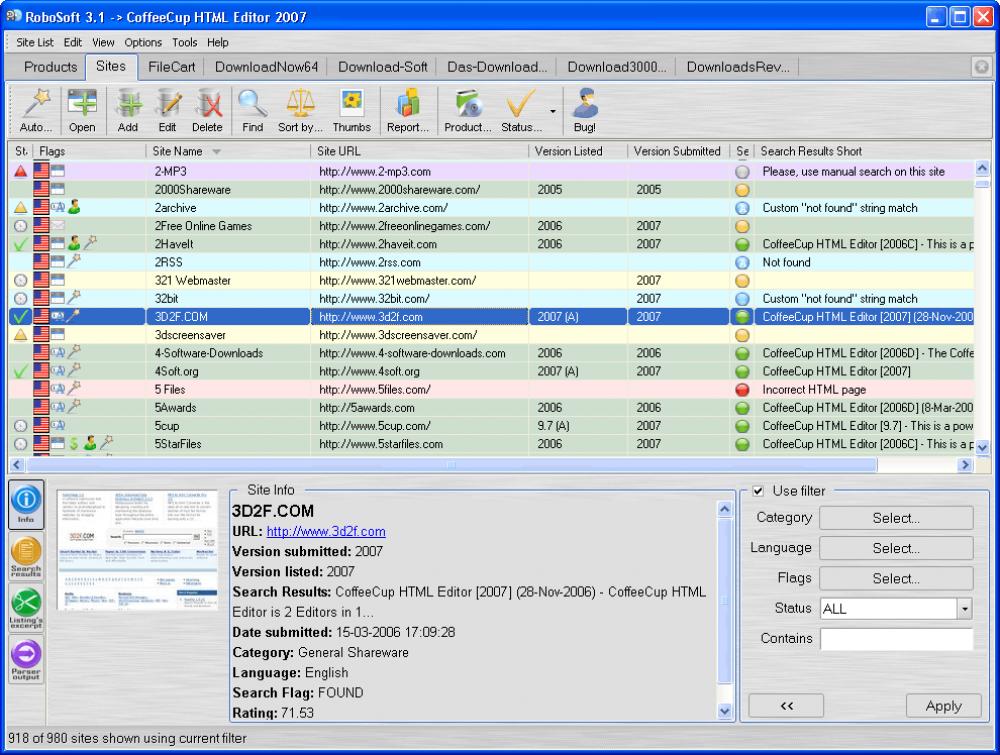Open the Category Select chooser
Viewport: 1000px width, 755px height.
[895, 517]
